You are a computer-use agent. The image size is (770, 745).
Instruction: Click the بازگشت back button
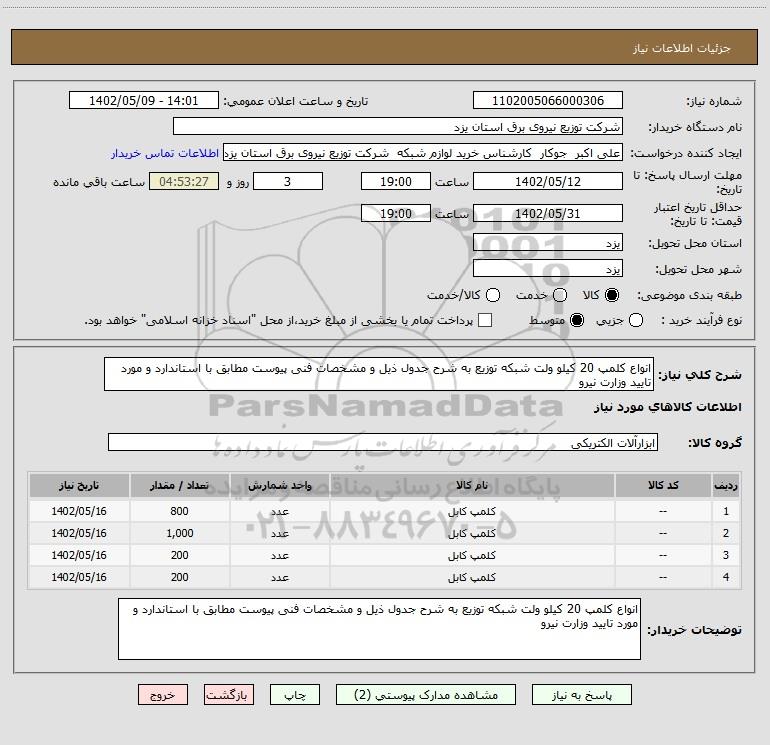[229, 694]
